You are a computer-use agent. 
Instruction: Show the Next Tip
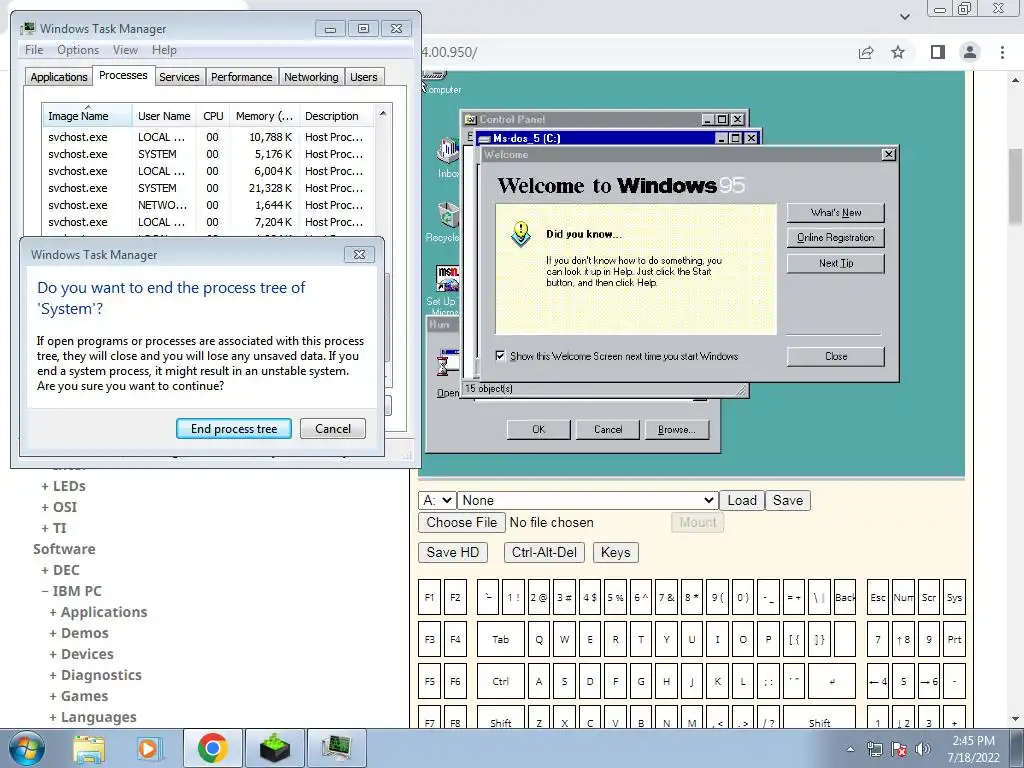[x=836, y=263]
